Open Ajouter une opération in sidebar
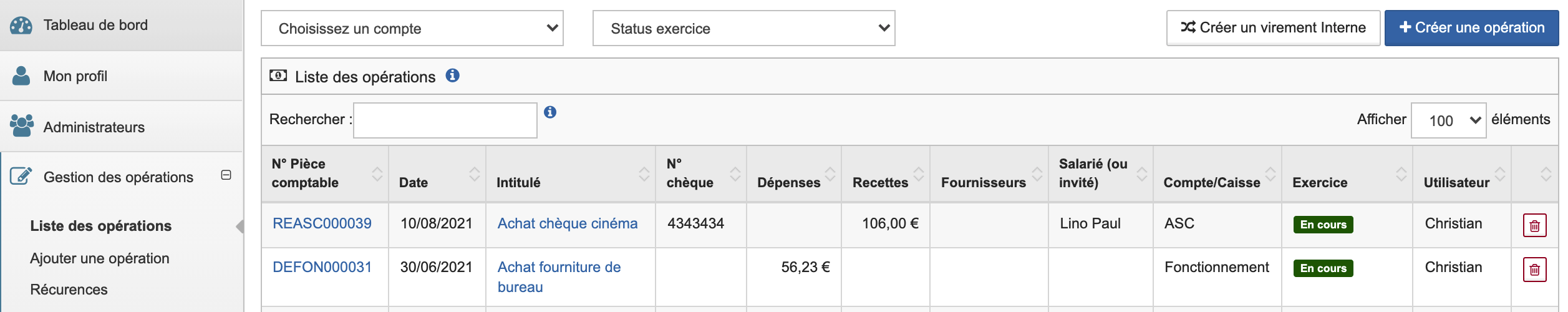This screenshot has width=1568, height=312. 100,258
